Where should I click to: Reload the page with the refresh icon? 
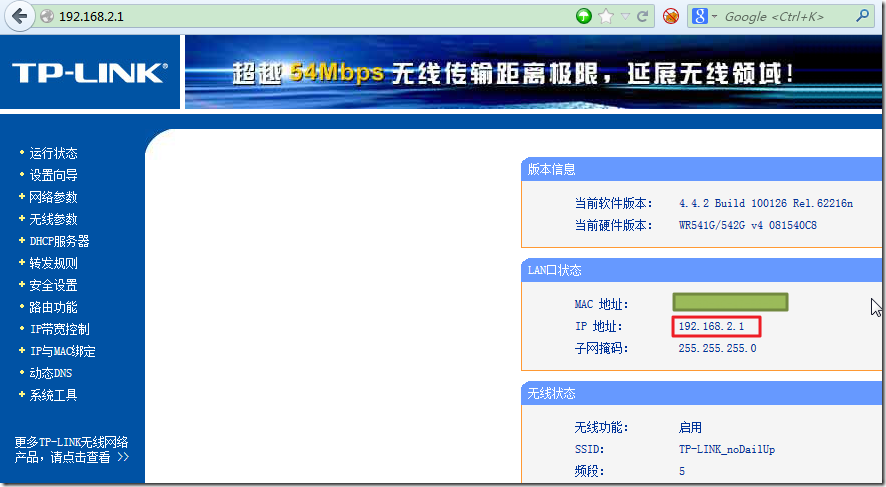click(642, 16)
